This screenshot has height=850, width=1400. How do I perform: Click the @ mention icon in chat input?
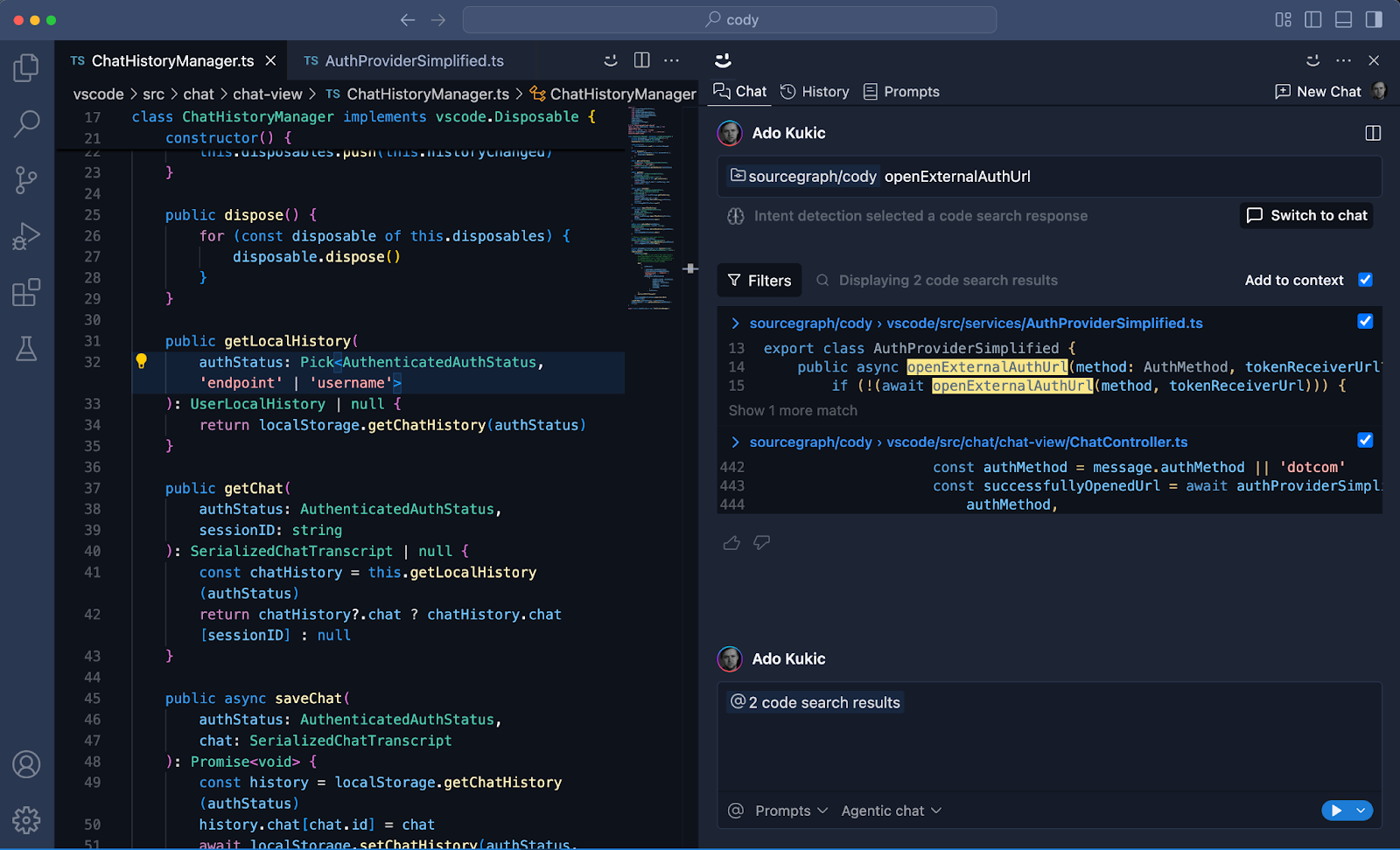(736, 811)
